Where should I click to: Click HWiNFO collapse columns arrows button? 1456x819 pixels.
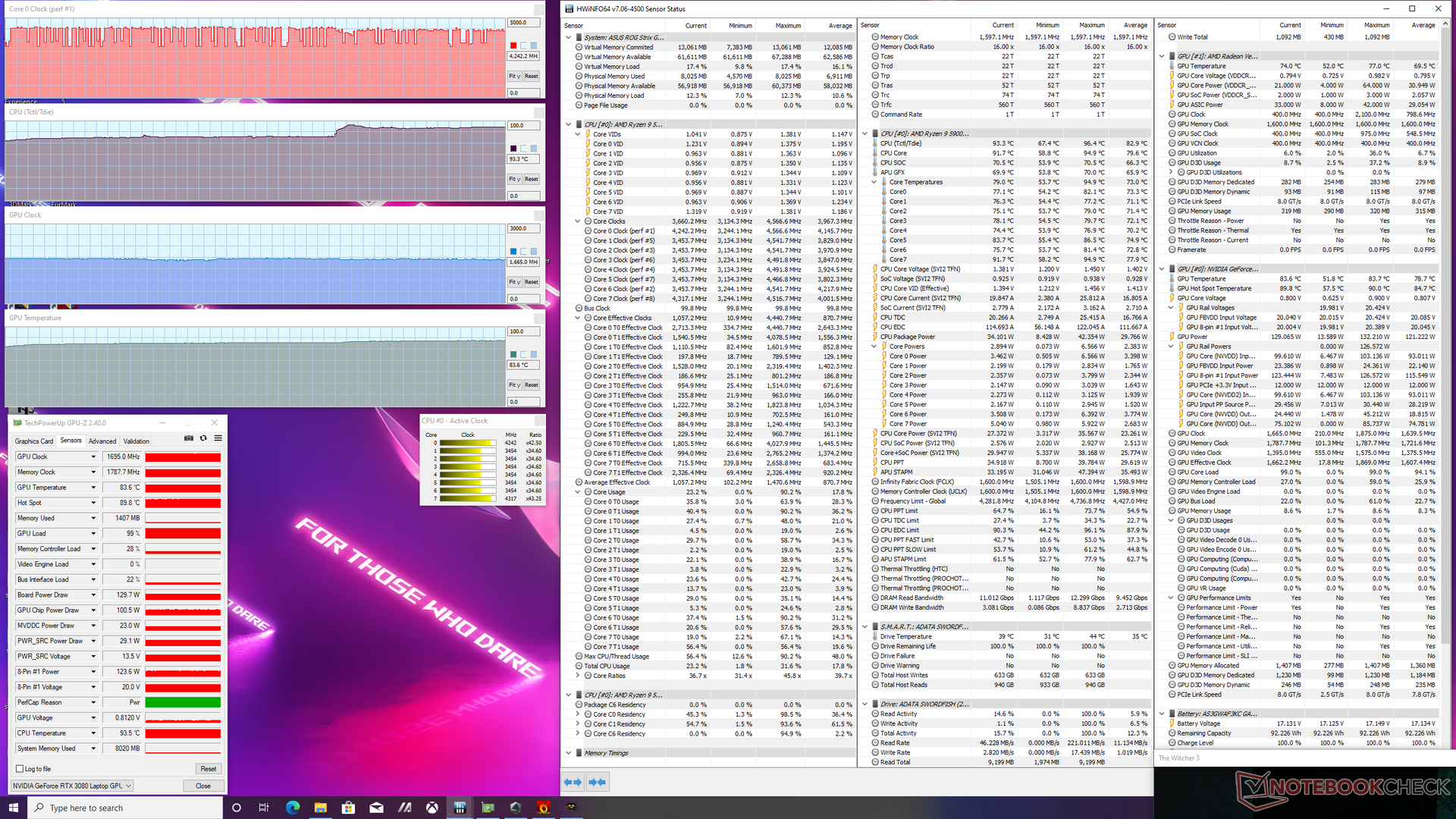pos(597,782)
